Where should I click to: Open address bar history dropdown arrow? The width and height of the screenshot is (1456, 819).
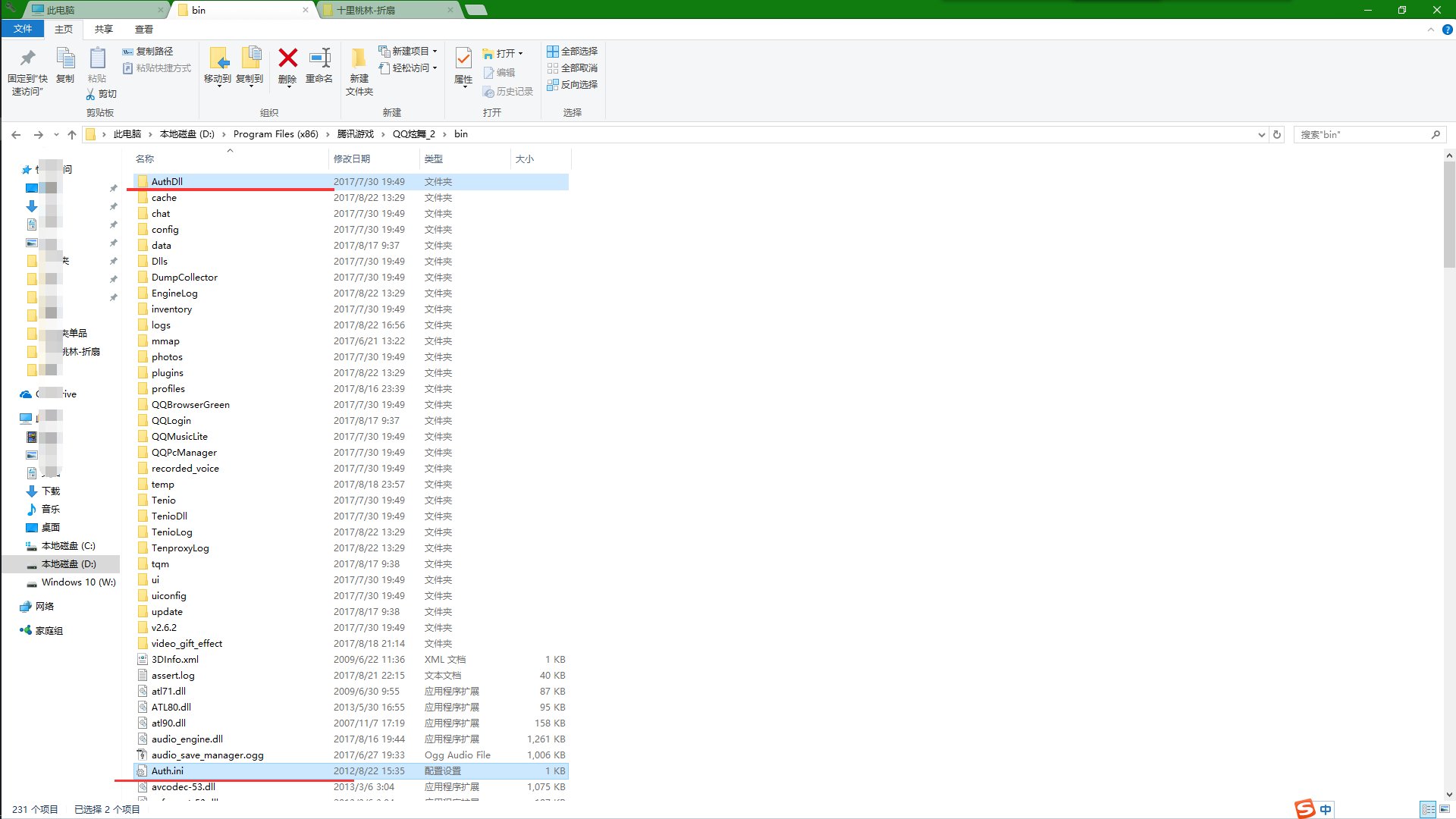pyautogui.click(x=1261, y=135)
